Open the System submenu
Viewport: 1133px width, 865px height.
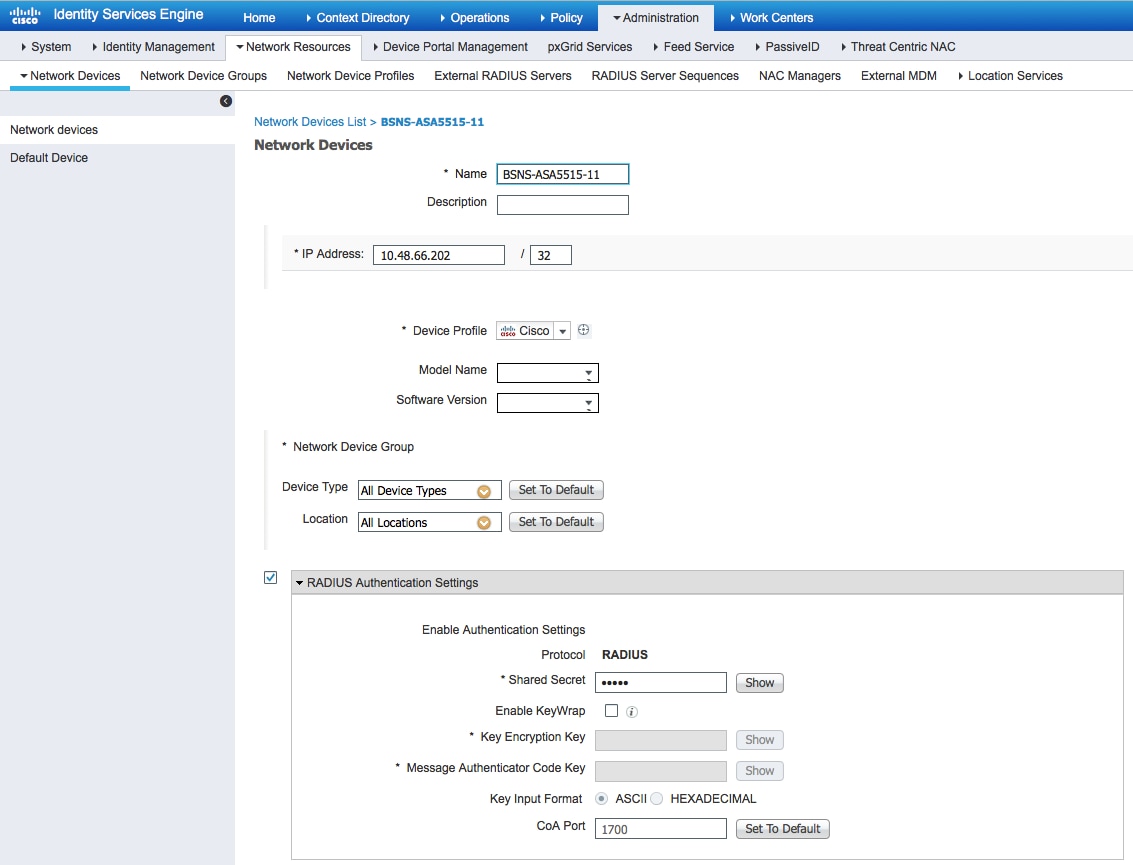pyautogui.click(x=46, y=47)
